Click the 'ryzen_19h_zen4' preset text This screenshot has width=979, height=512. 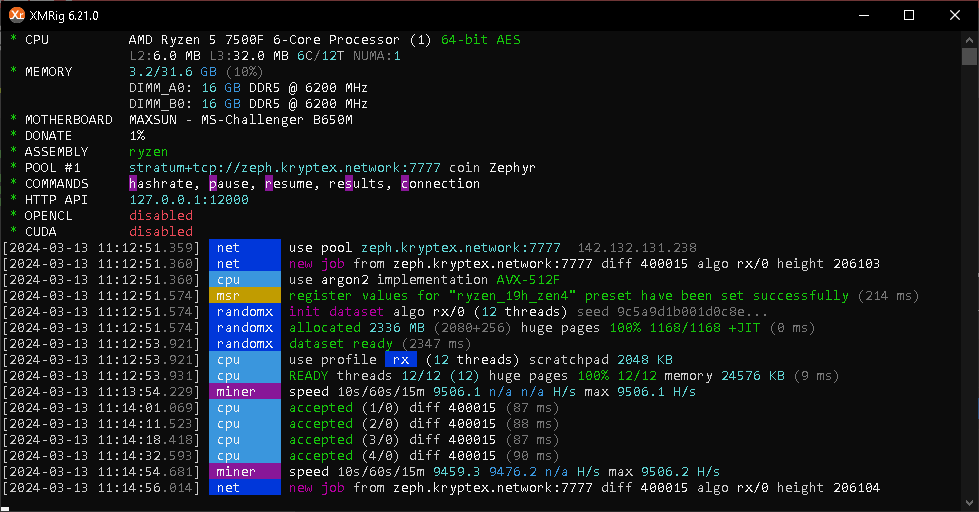pos(513,295)
